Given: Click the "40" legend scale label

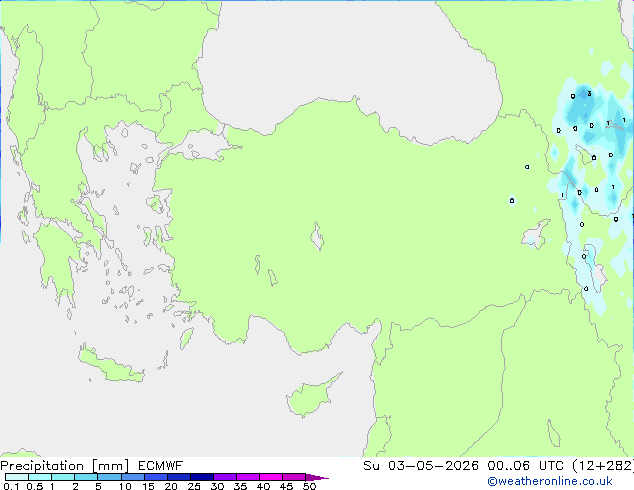Looking at the screenshot, I should [263, 486].
